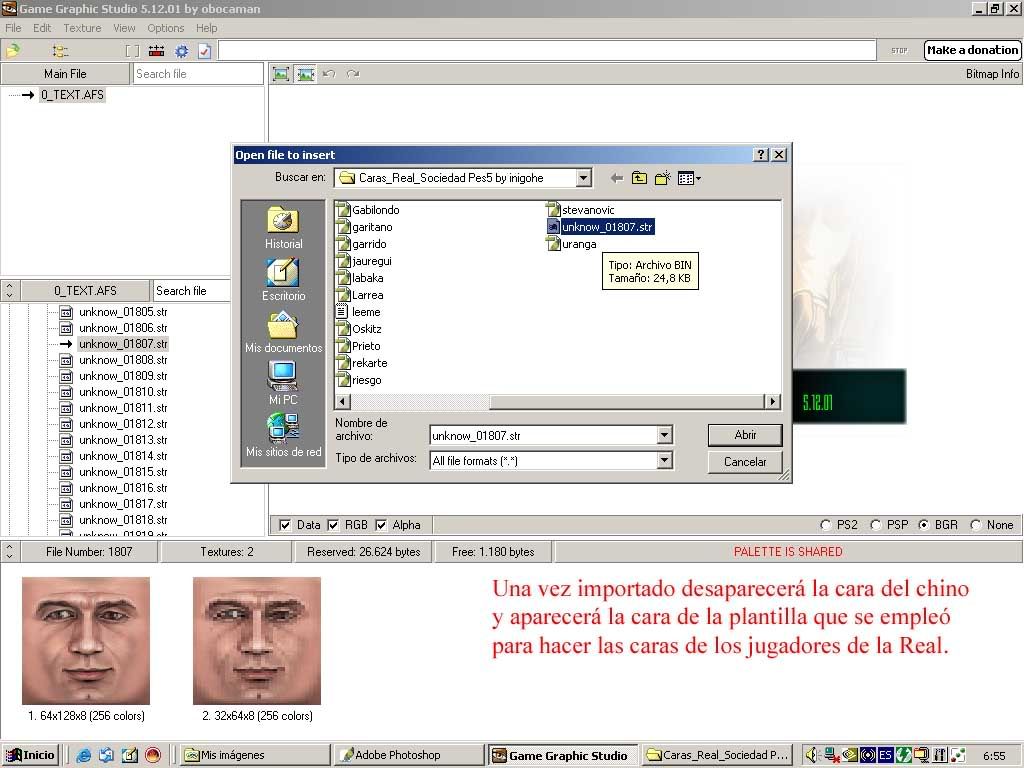Click the redo arrow icon
This screenshot has width=1024, height=768.
(x=353, y=74)
